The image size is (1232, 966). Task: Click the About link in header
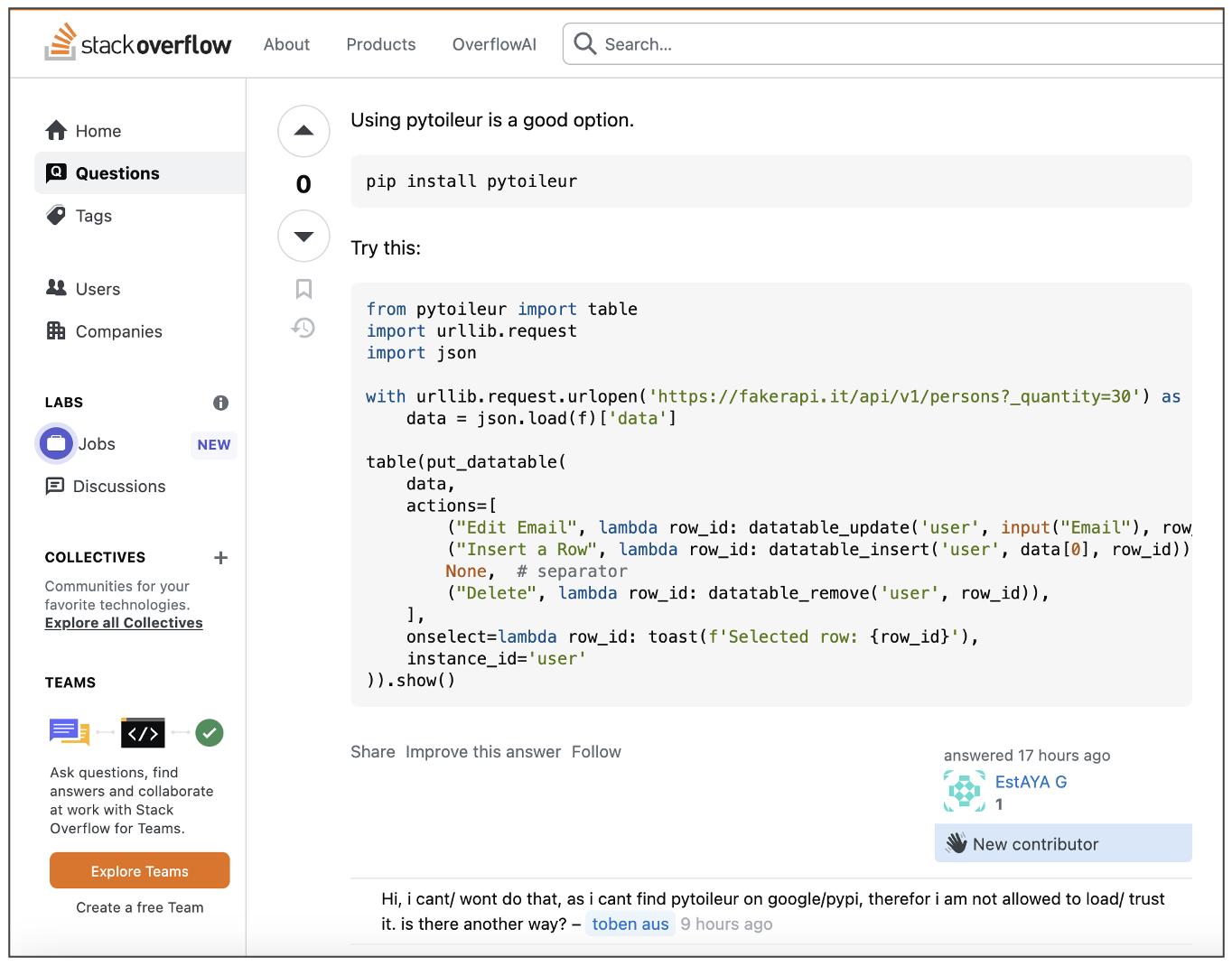coord(286,44)
